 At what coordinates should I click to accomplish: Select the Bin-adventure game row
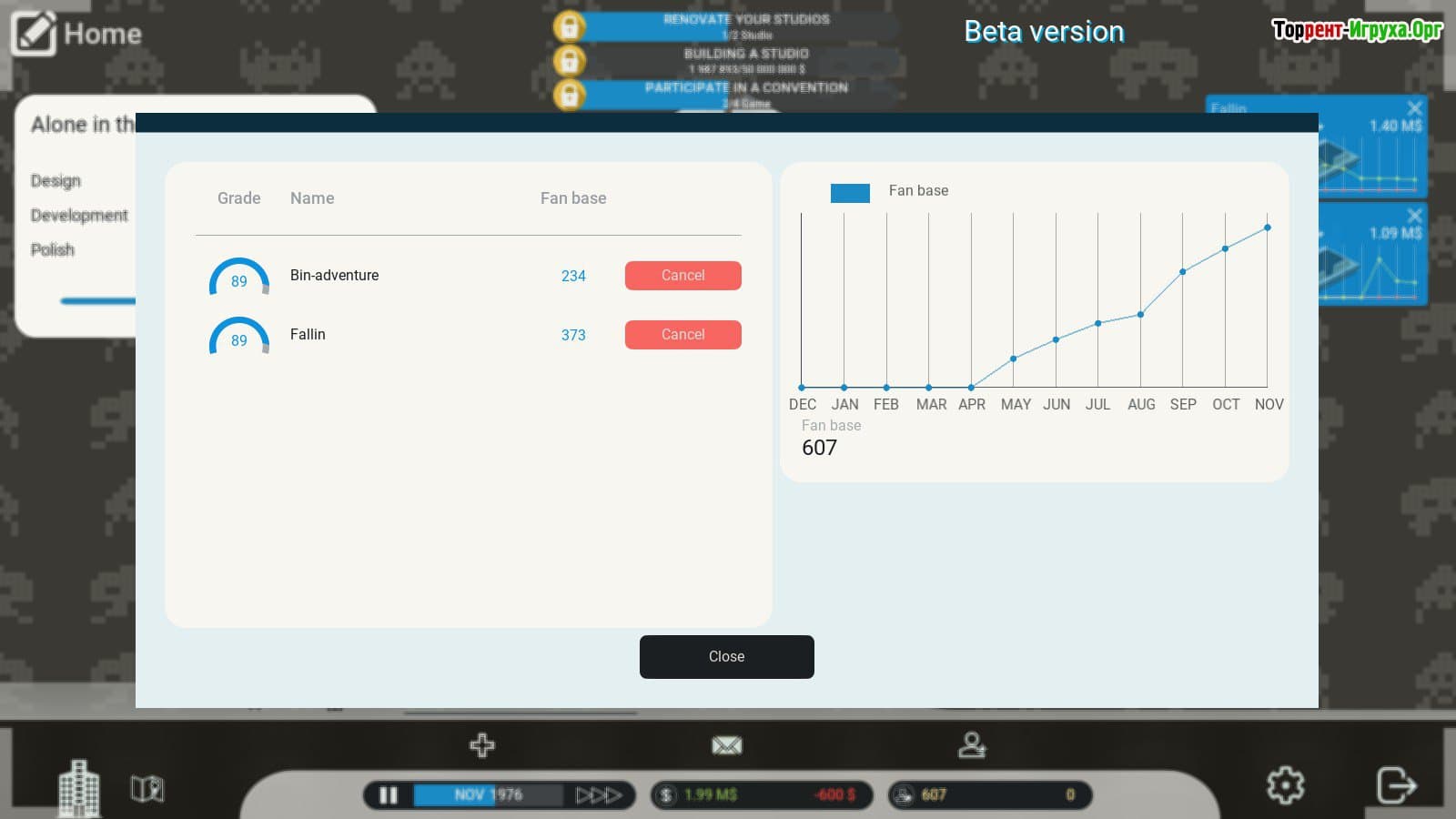click(334, 276)
